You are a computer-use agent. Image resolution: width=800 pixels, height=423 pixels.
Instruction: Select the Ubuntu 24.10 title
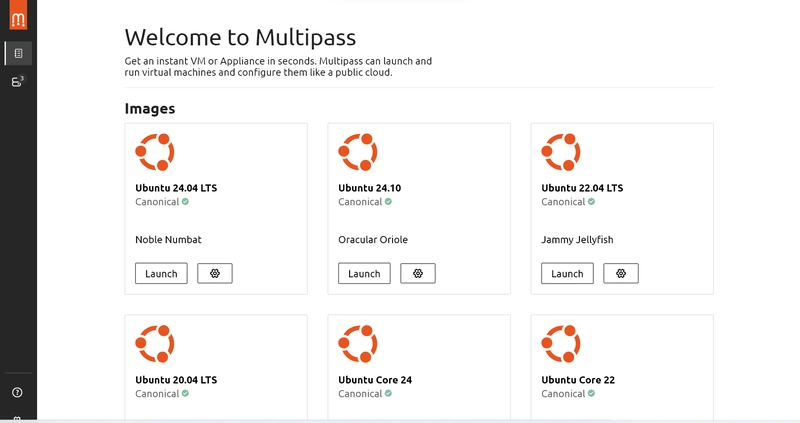[370, 188]
